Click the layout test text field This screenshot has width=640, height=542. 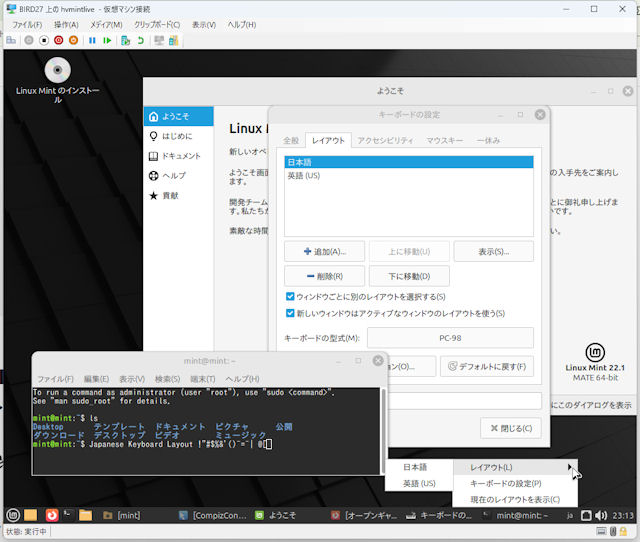(464, 401)
